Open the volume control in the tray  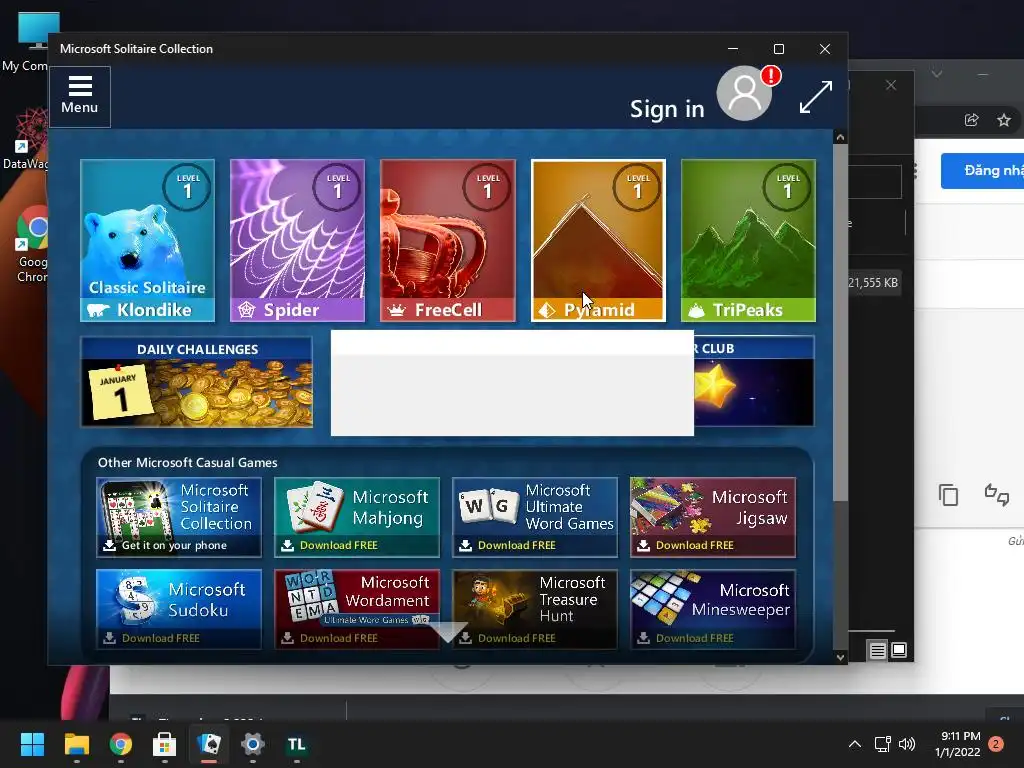(x=907, y=744)
